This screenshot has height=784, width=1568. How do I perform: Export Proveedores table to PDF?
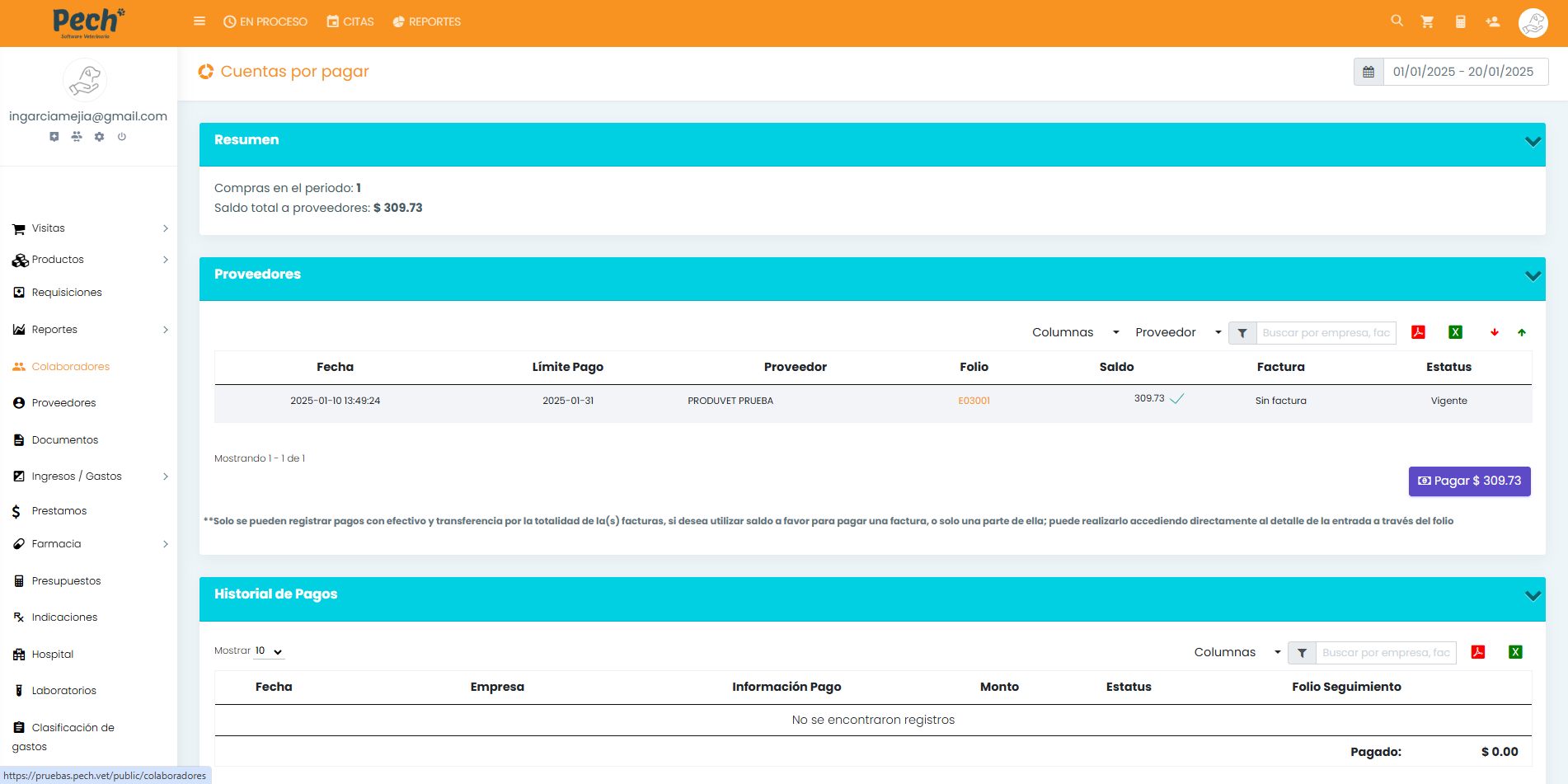coord(1418,332)
